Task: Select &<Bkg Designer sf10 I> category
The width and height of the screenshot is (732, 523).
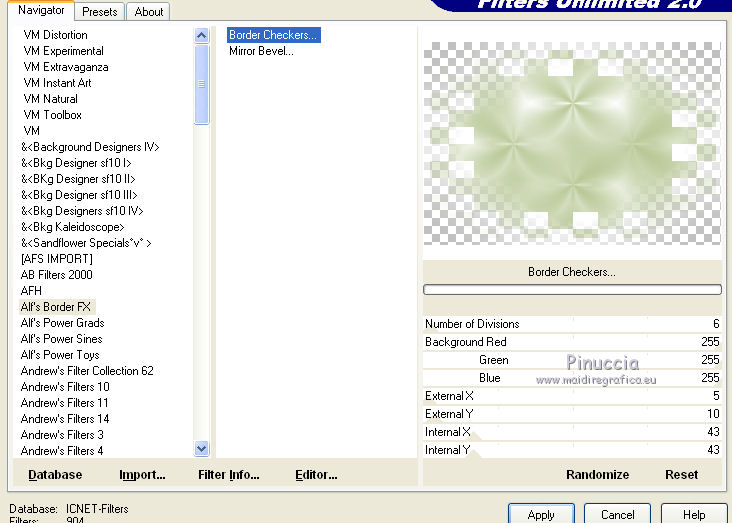Action: click(76, 163)
